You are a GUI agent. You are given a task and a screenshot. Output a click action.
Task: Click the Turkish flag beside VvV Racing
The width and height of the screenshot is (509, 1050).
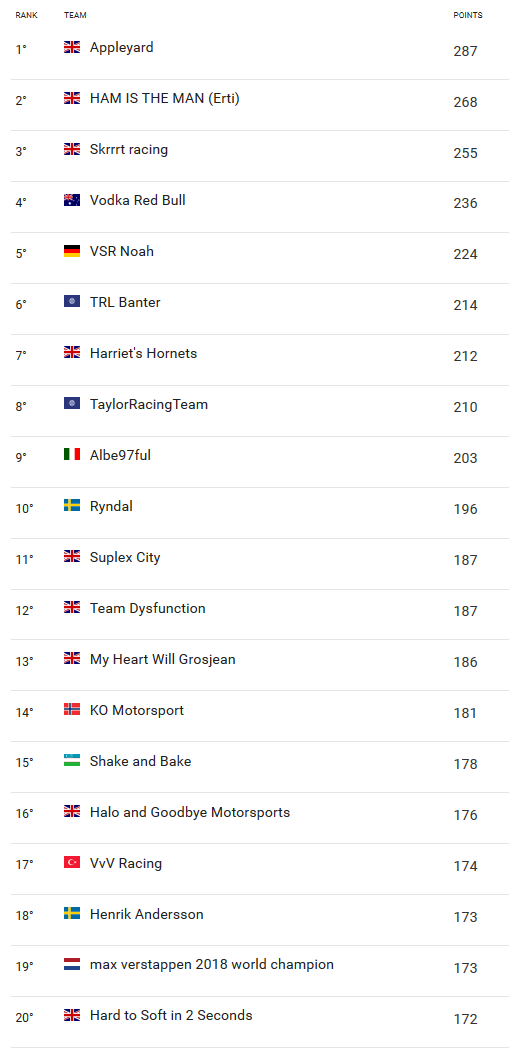click(x=72, y=862)
